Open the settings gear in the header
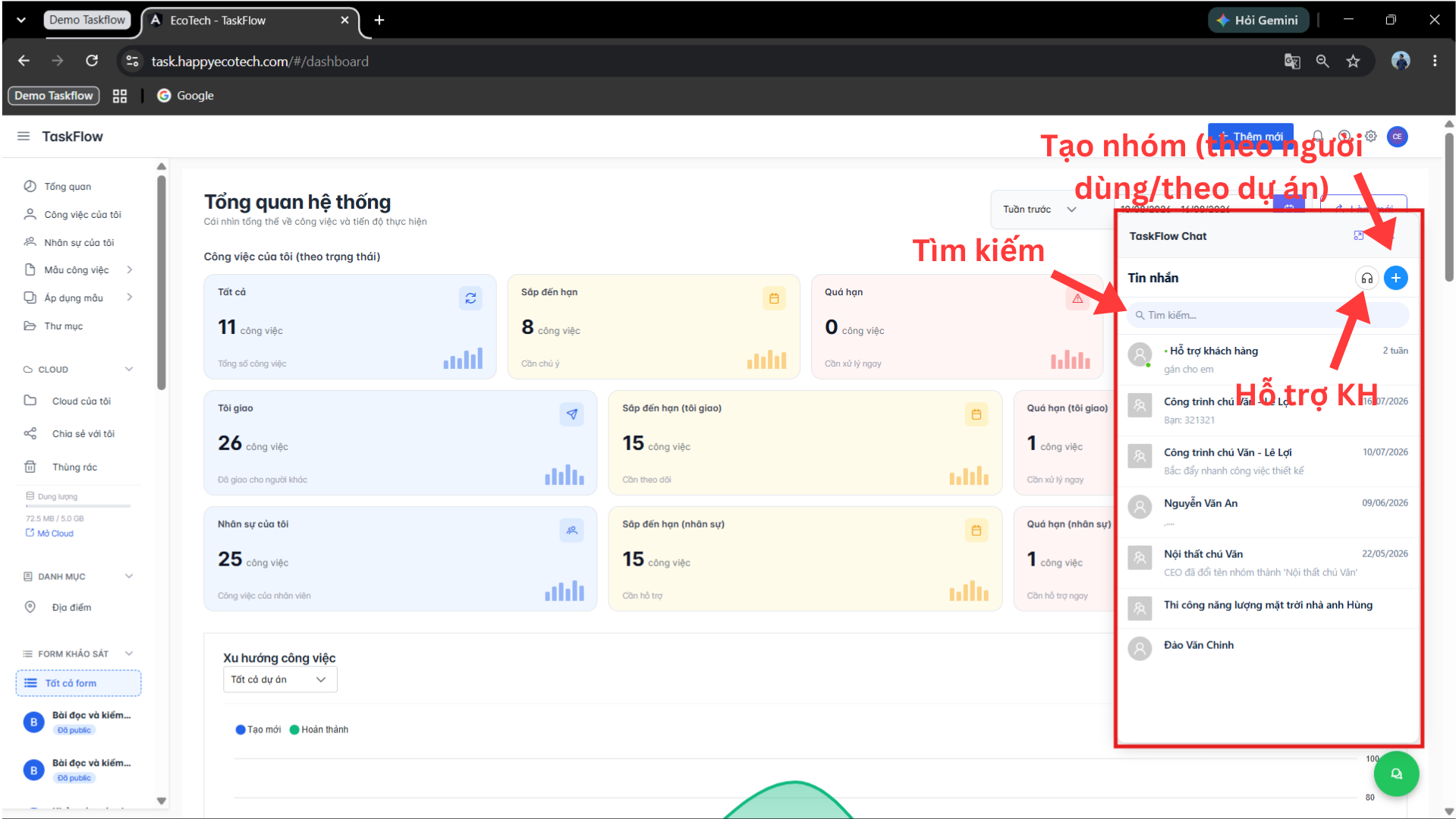The image size is (1456, 819). [x=1371, y=137]
